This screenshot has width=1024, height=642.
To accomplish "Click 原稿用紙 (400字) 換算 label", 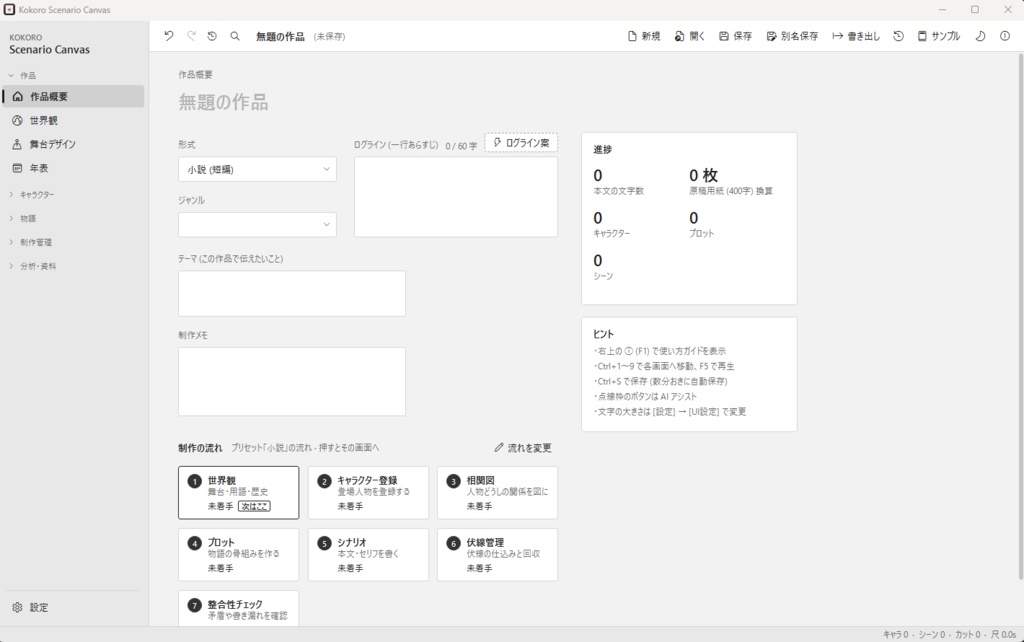I will [731, 191].
